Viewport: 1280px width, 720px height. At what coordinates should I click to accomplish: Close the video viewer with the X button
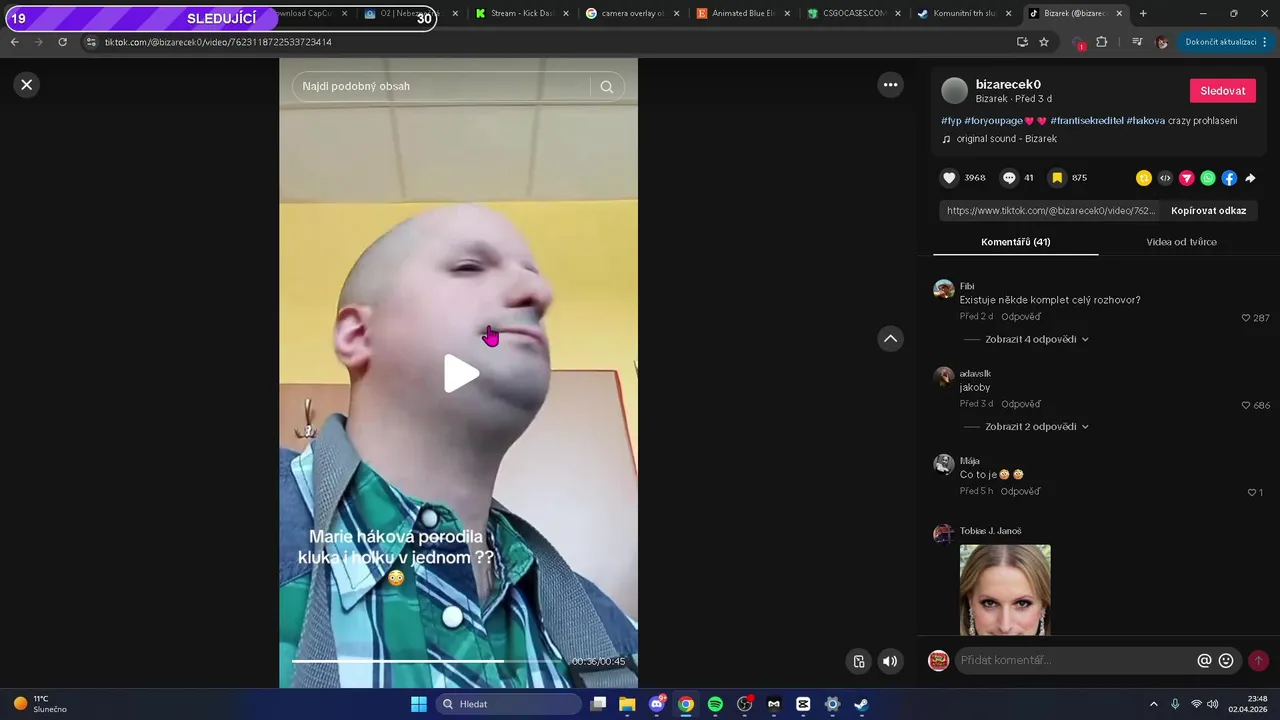pyautogui.click(x=27, y=85)
